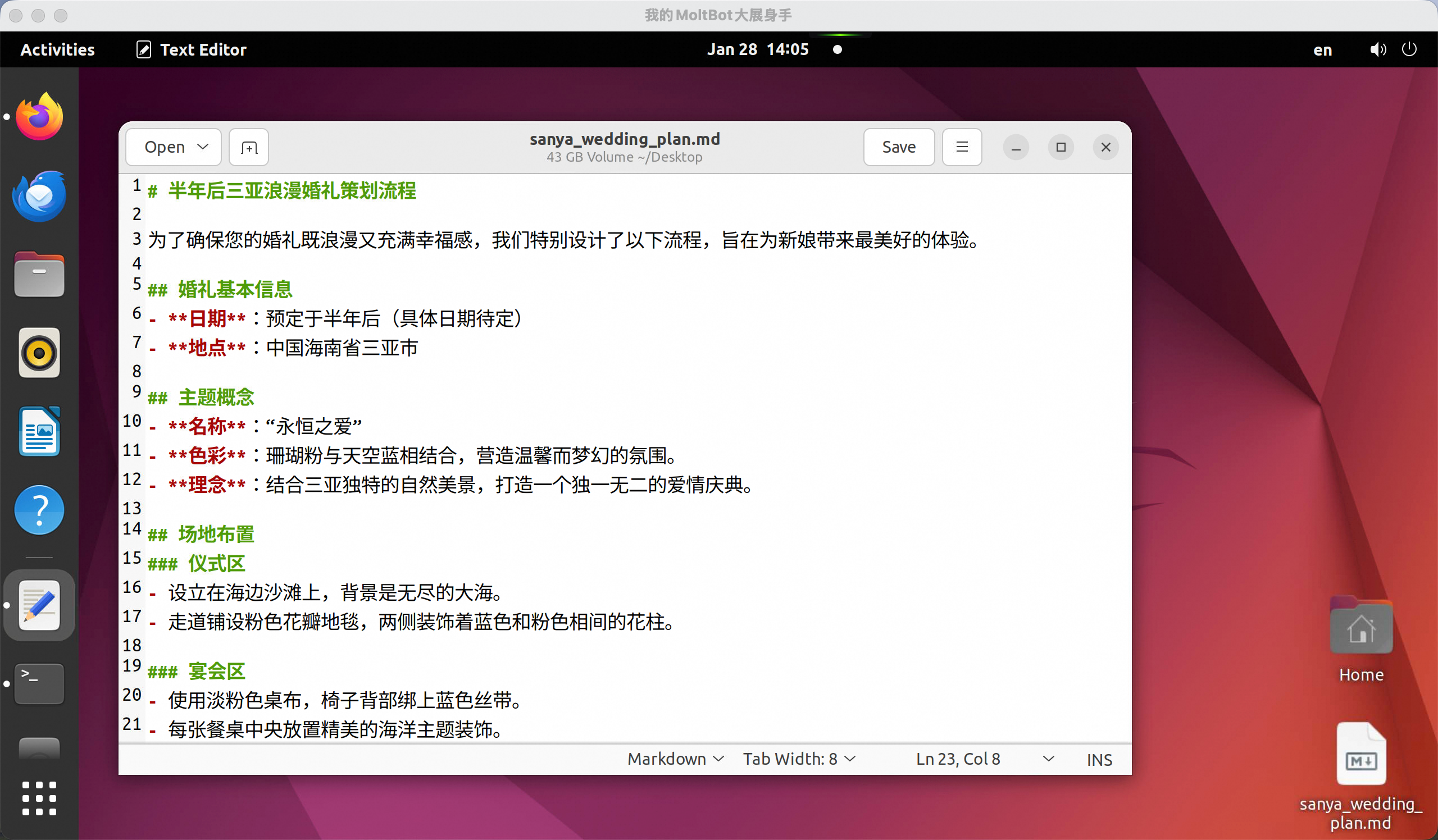Open the clock and calendar panel

coord(757,49)
